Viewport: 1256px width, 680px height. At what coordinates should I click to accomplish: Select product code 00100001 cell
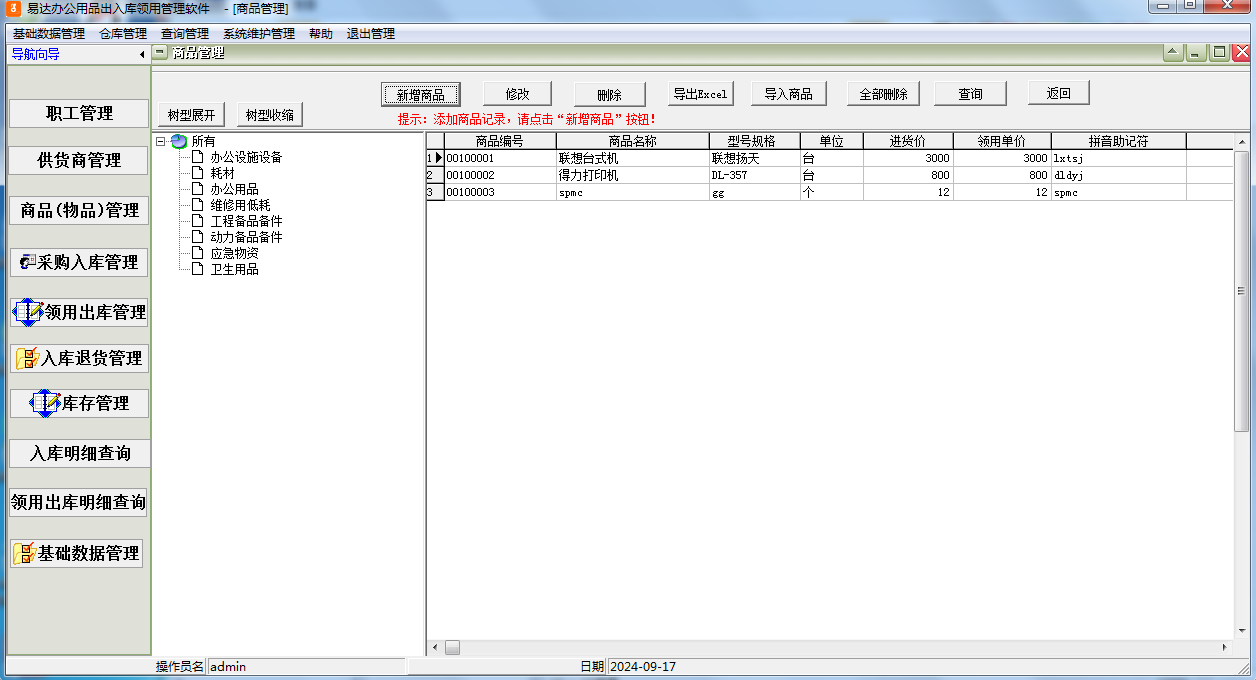coord(500,158)
